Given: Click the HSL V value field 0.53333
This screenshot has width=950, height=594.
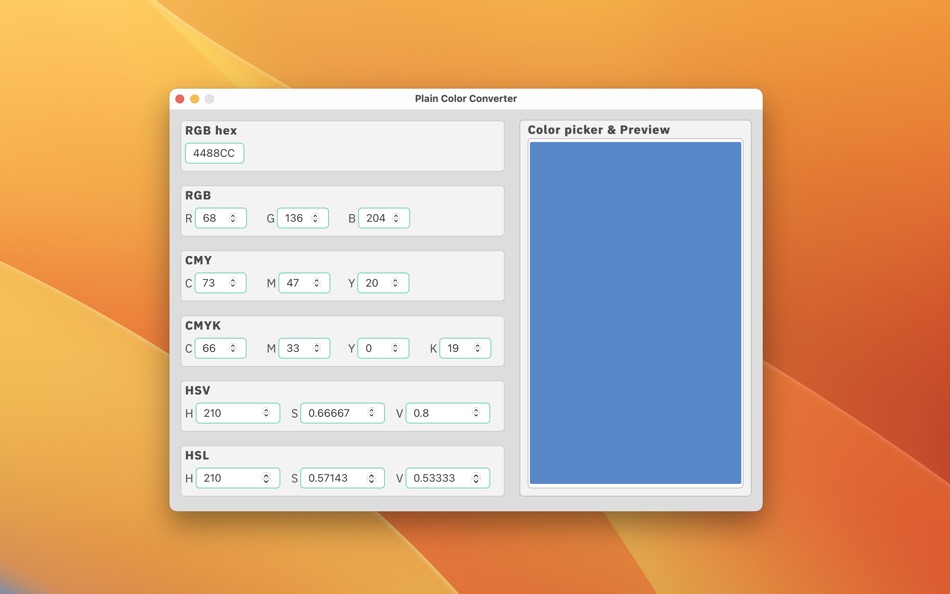Looking at the screenshot, I should [448, 478].
